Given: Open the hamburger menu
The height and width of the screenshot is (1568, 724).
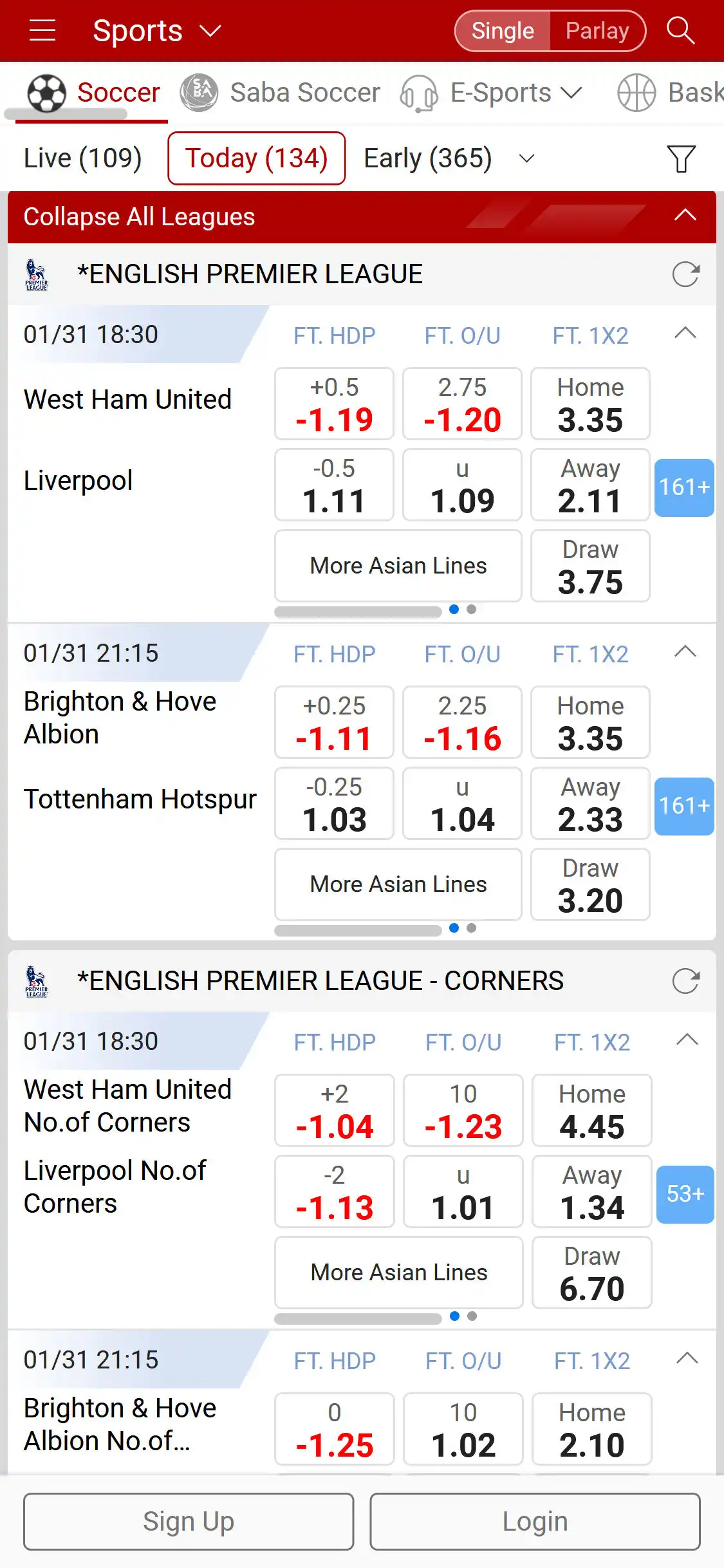Looking at the screenshot, I should point(42,30).
